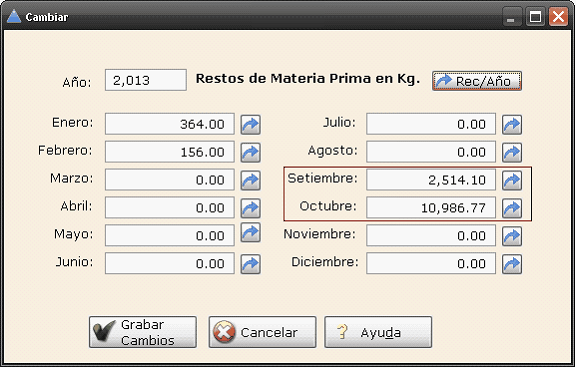This screenshot has height=368, width=577.
Task: Select the Julio value field
Action: coord(431,124)
